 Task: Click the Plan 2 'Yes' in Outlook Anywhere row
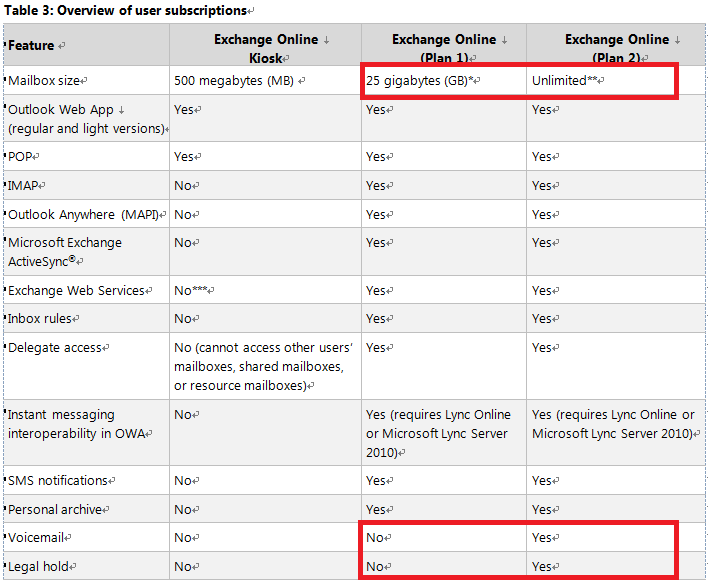541,215
